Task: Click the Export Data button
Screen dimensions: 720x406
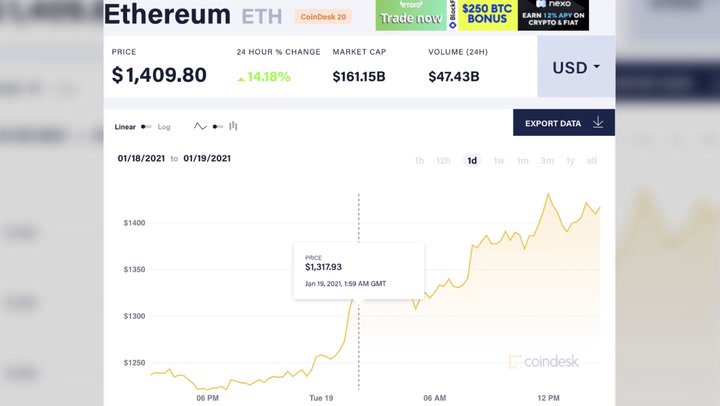Action: pos(553,123)
